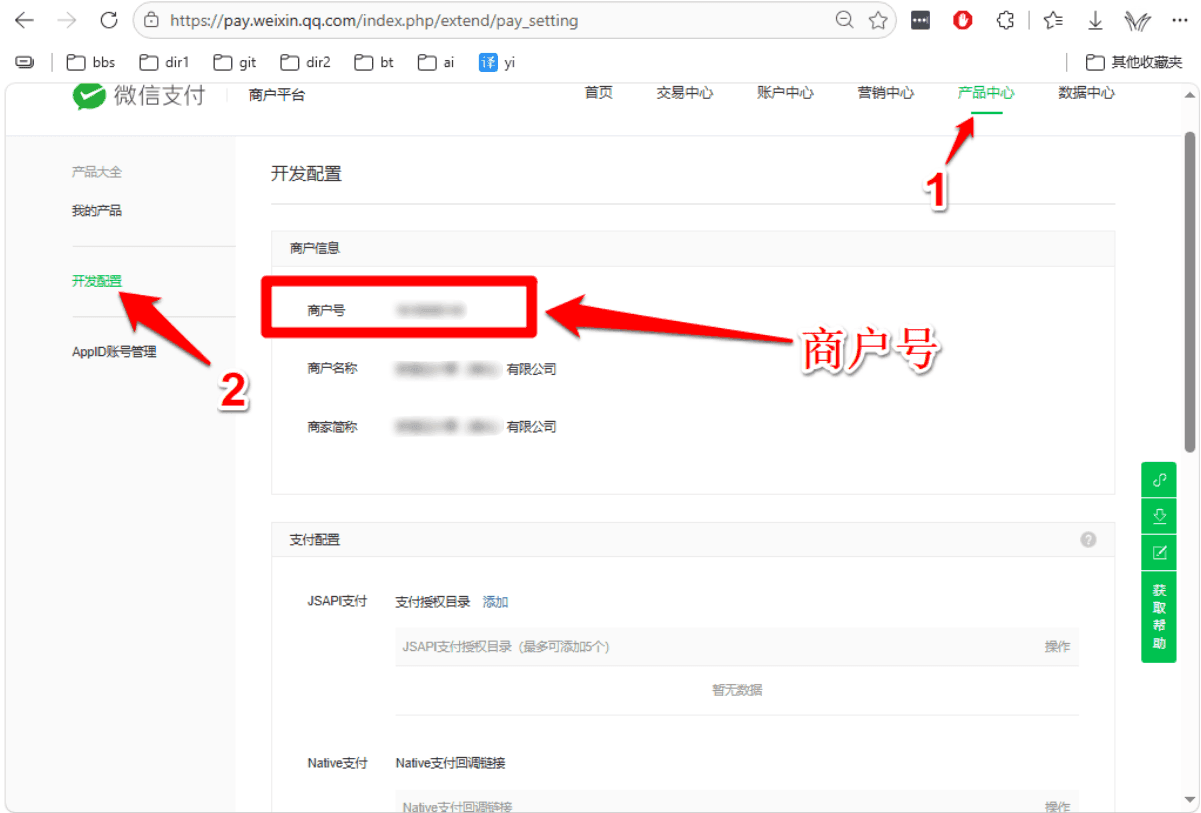Image resolution: width=1201 pixels, height=813 pixels.
Task: Open the browser three-dot settings menu
Action: pyautogui.click(x=1178, y=20)
